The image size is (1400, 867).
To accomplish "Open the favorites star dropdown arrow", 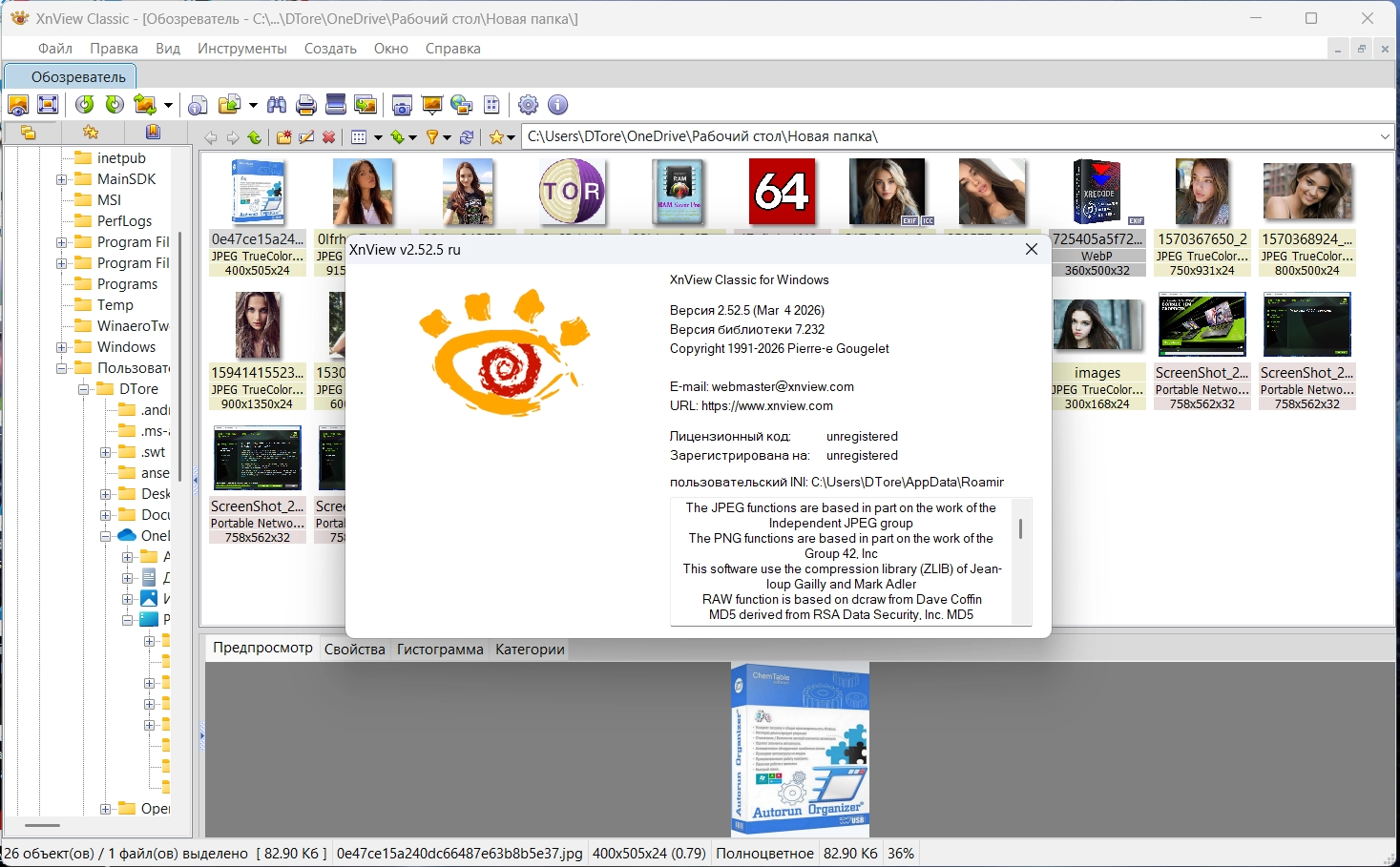I will pyautogui.click(x=511, y=137).
